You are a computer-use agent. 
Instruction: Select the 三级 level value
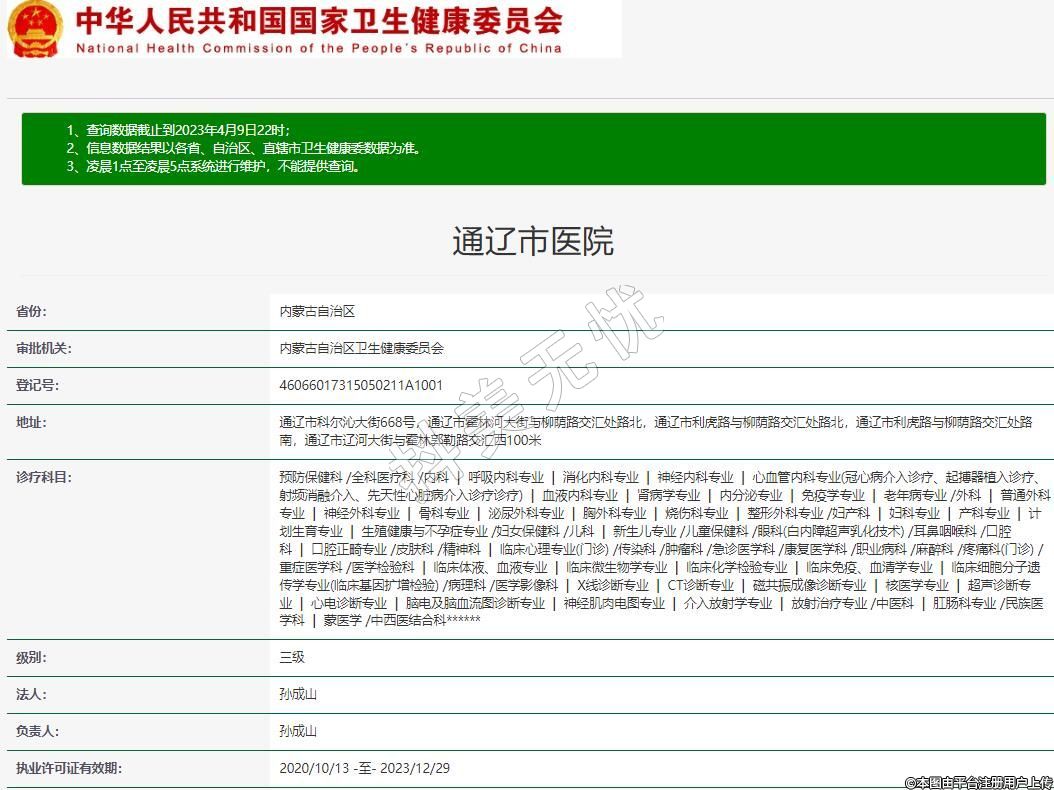click(x=291, y=658)
